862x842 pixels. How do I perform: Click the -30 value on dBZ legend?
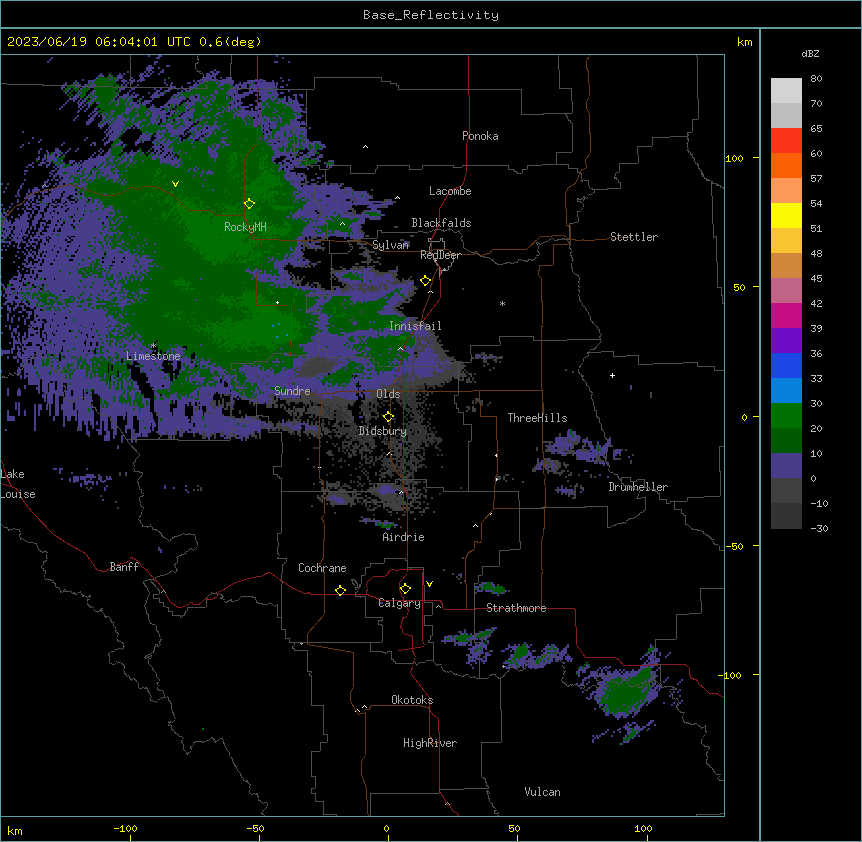819,528
